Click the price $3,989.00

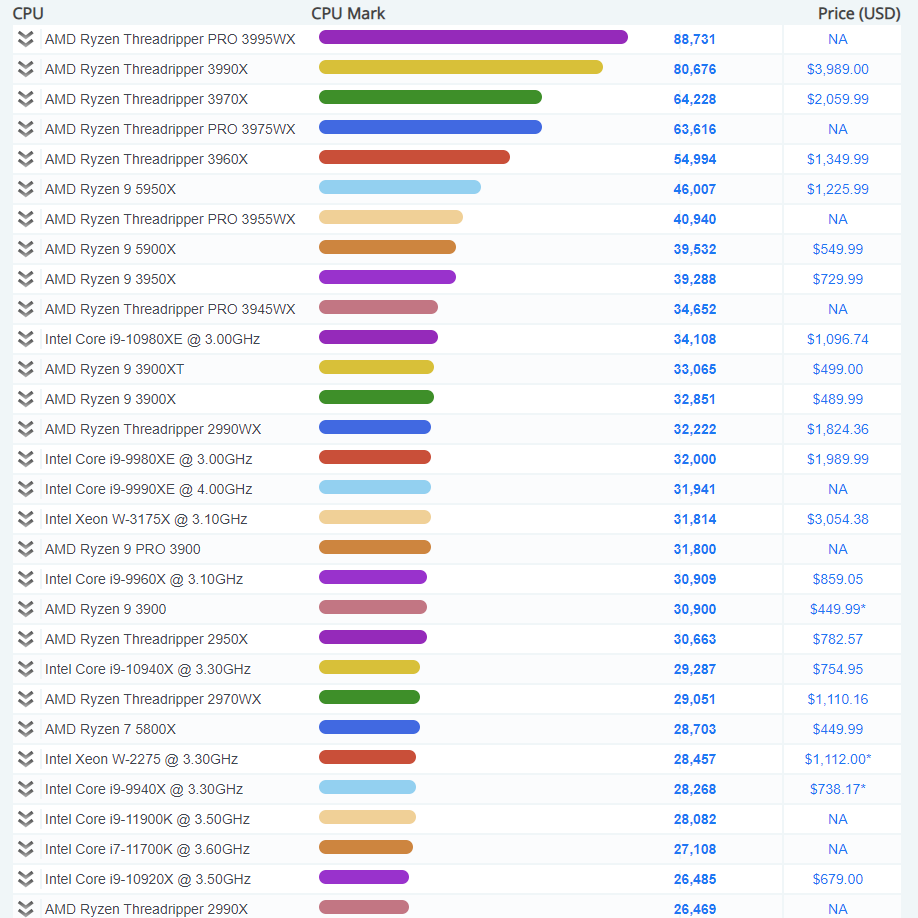[838, 69]
